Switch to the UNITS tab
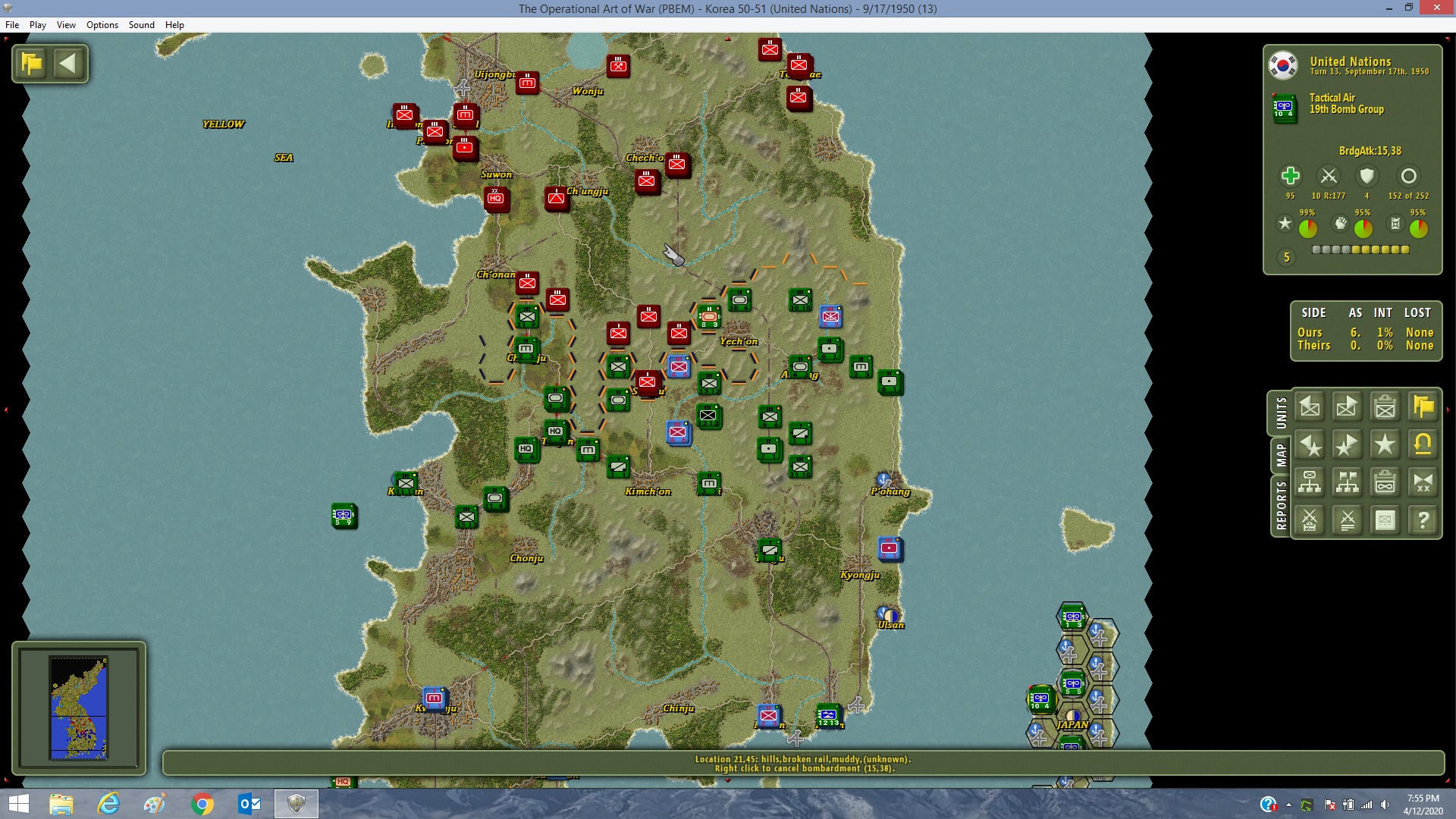Viewport: 1456px width, 819px height. [1281, 413]
